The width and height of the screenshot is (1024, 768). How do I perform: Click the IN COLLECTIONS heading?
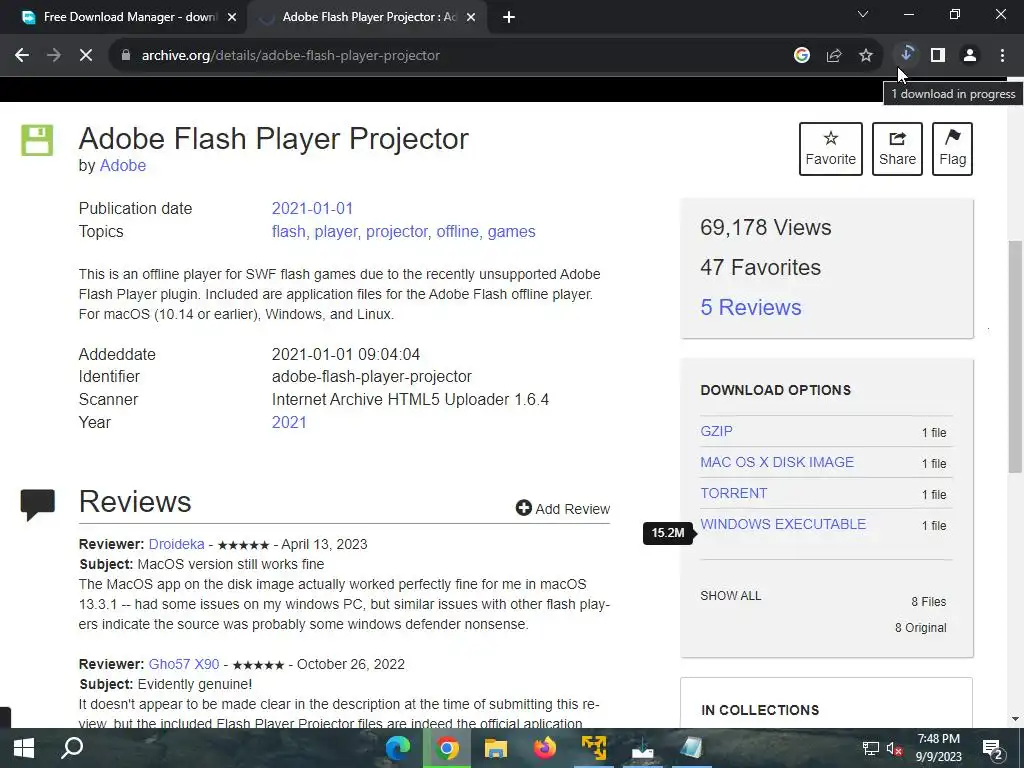point(760,710)
